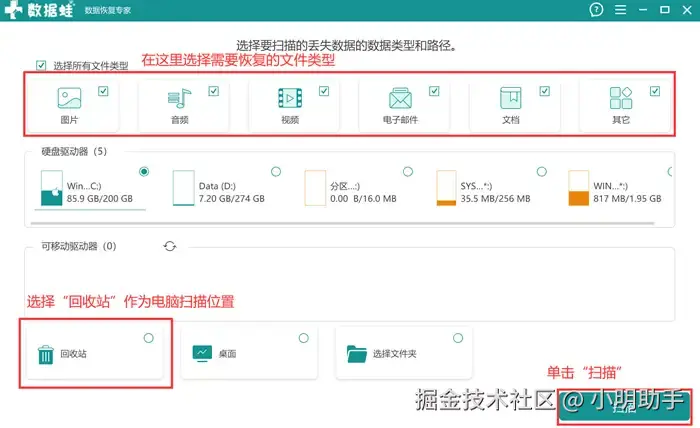
Task: Uncheck the 其它 checkbox
Action: (655, 91)
